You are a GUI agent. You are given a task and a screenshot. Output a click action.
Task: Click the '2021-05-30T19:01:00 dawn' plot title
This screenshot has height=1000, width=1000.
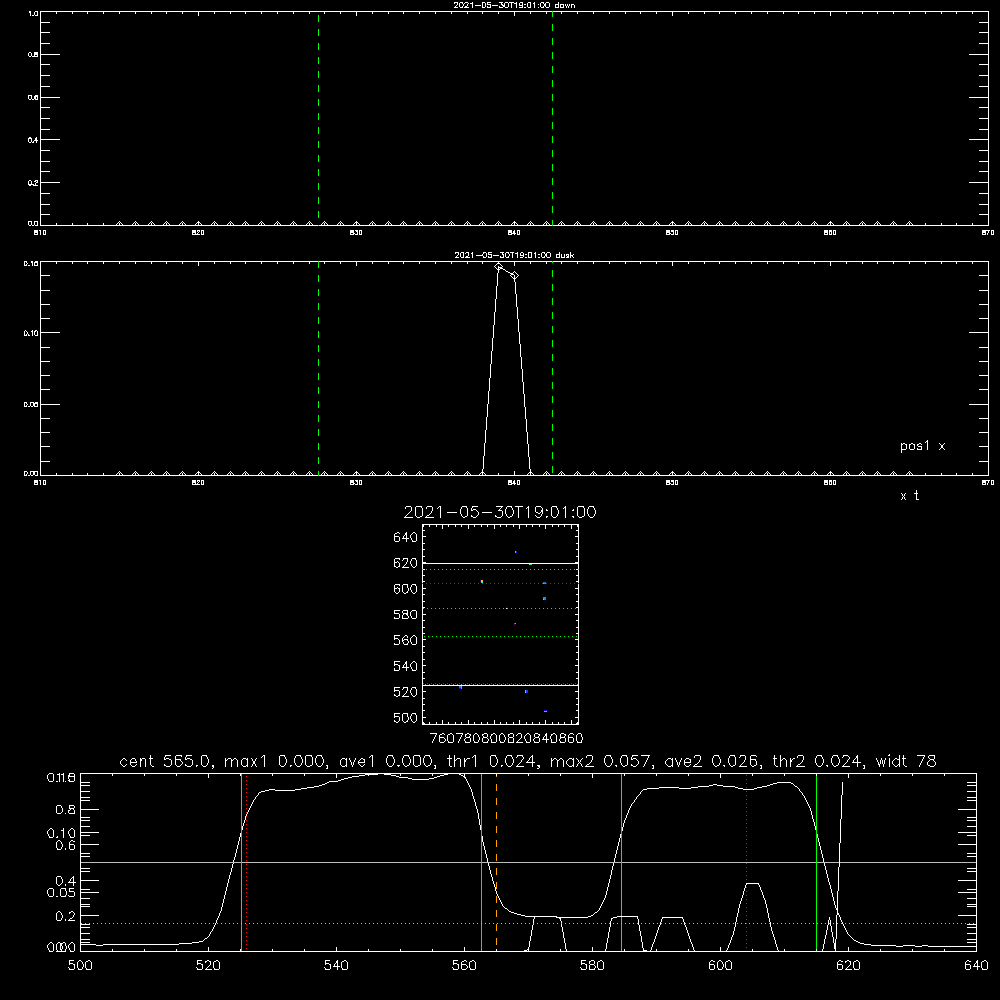[514, 5]
